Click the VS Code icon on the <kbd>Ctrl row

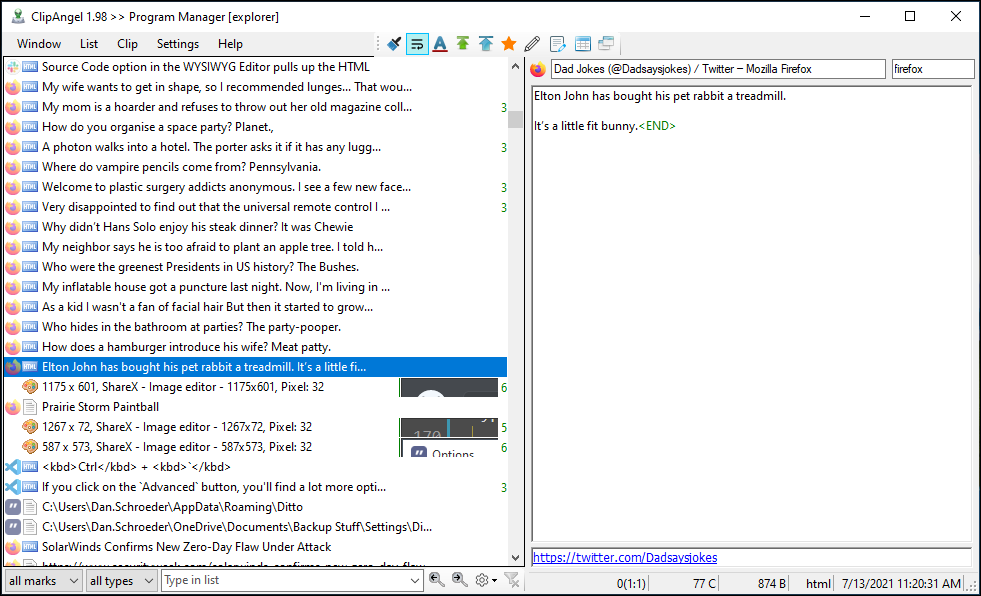13,467
